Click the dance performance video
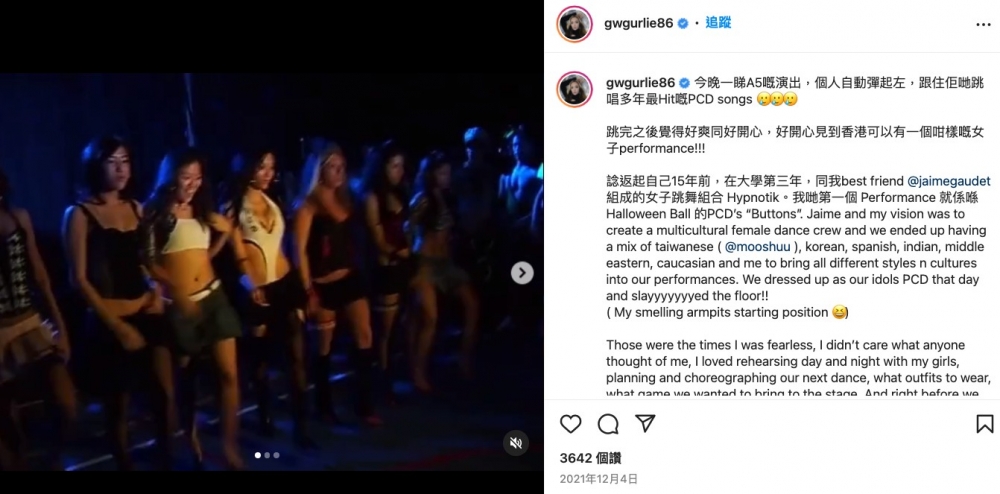The height and width of the screenshot is (494, 1000). tap(272, 272)
